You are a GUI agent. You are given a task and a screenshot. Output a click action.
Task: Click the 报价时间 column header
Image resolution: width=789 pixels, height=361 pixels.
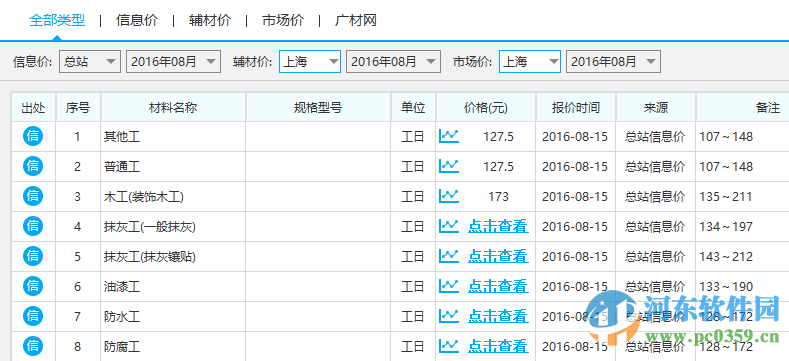(x=576, y=107)
